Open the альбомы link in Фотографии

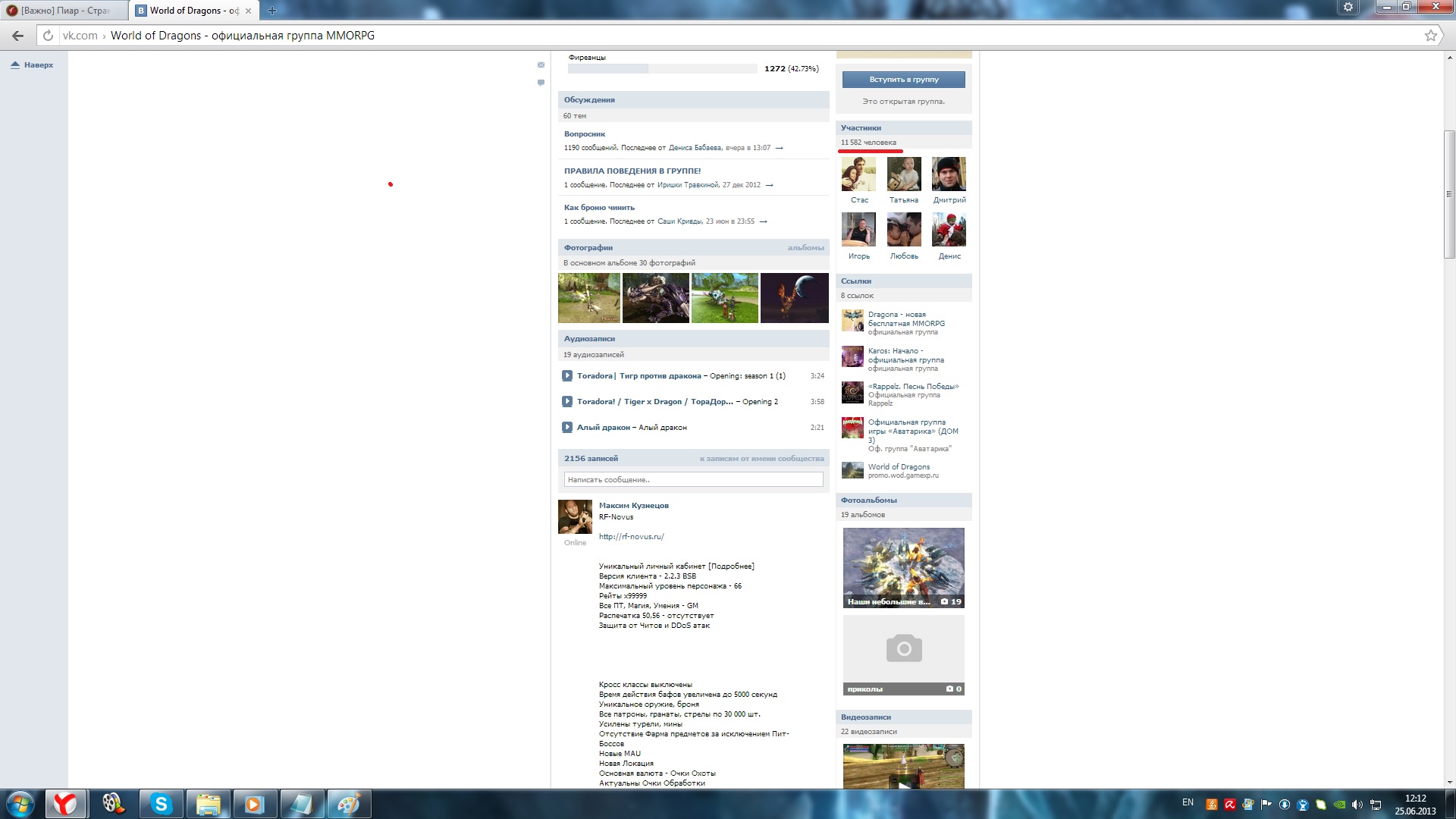click(x=805, y=247)
